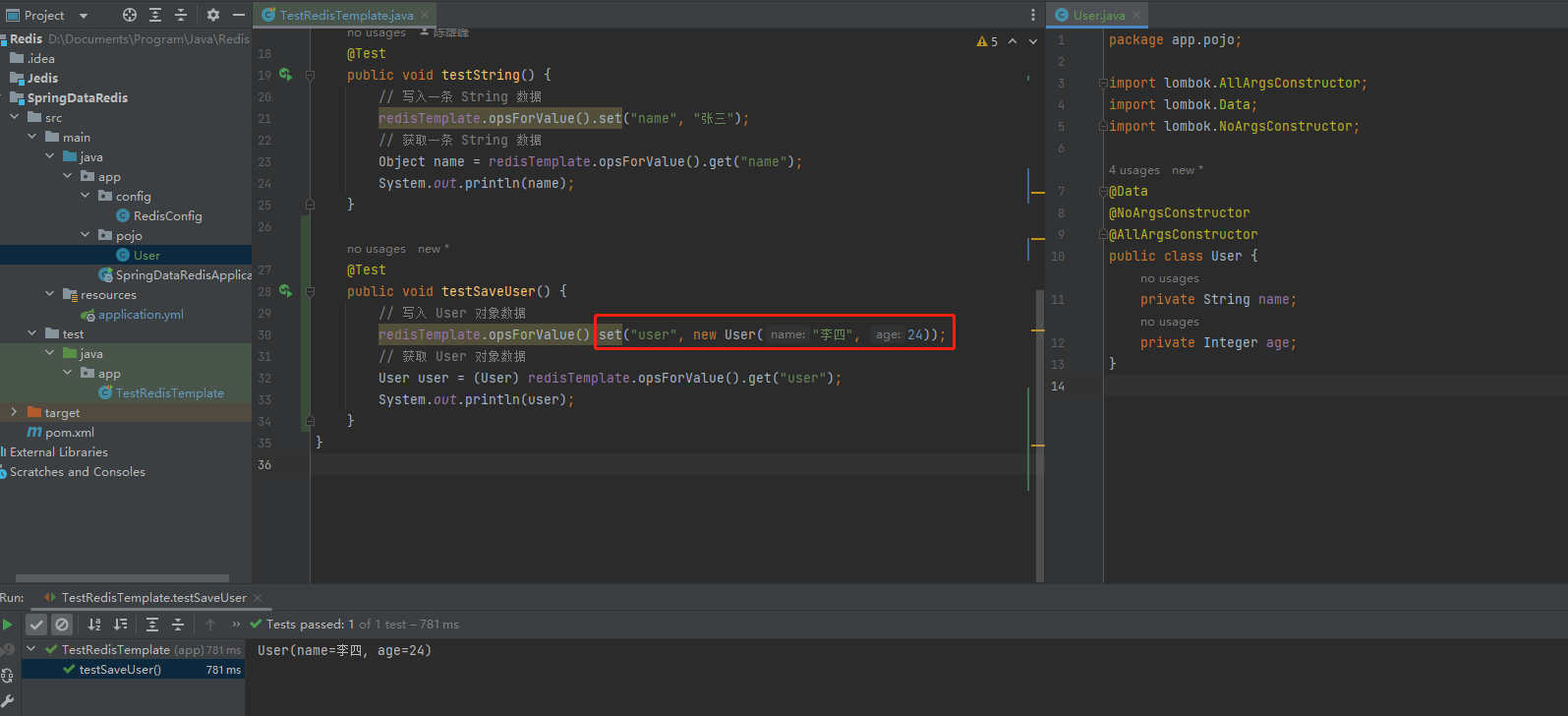Run testString from gutter icon
This screenshot has width=1568, height=716.
(x=286, y=75)
